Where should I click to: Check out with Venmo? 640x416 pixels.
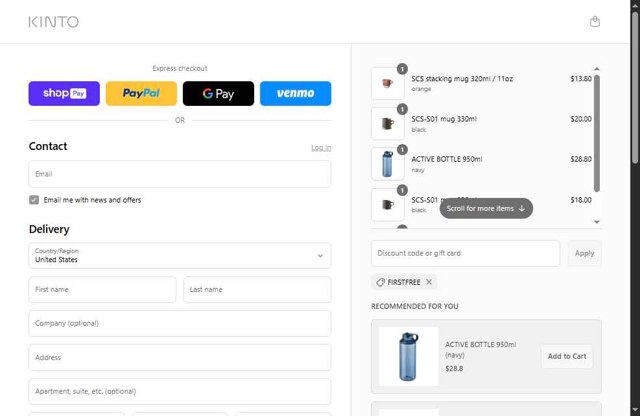tap(296, 93)
